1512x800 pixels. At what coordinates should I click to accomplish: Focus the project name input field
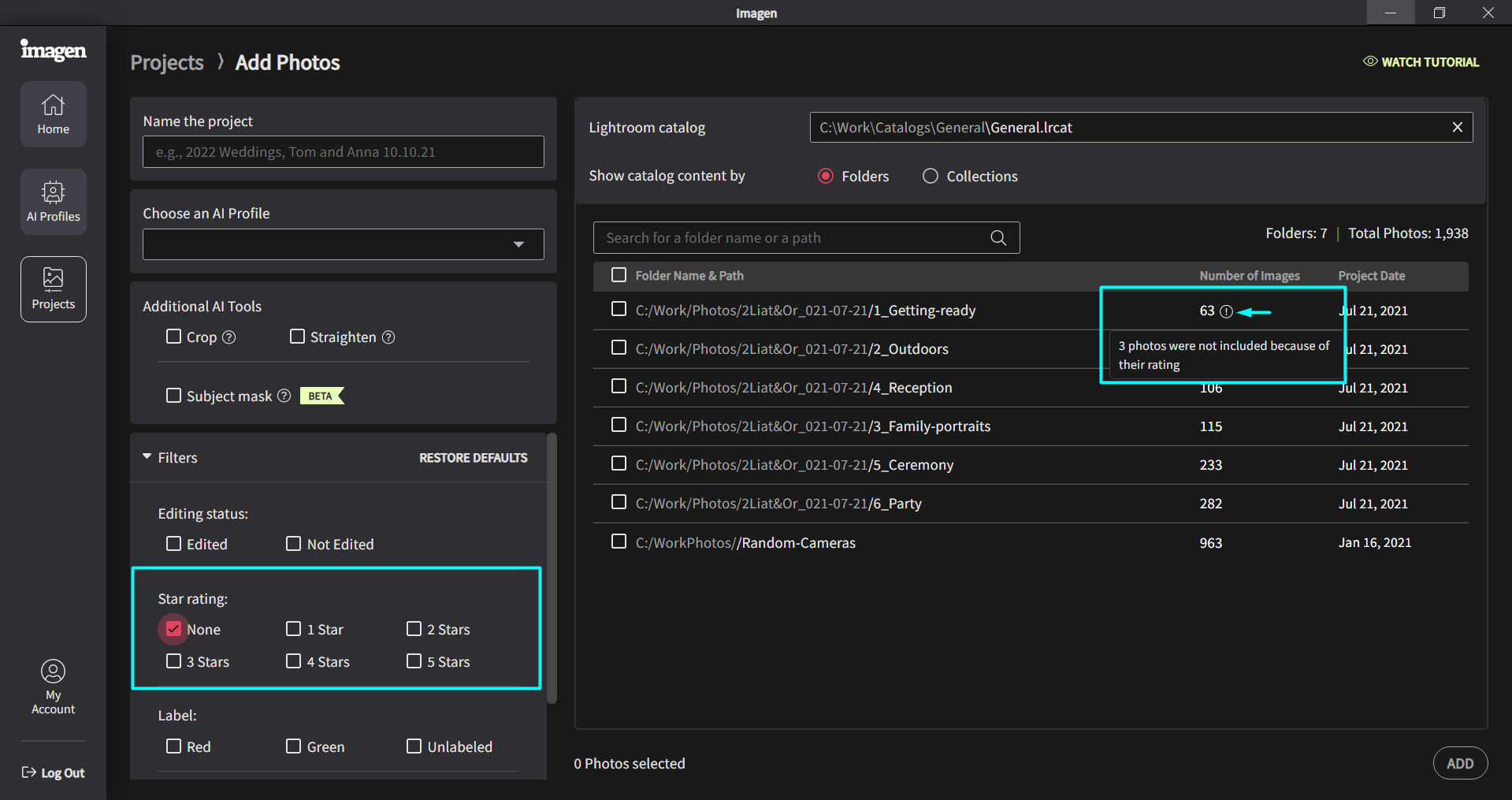[x=344, y=151]
